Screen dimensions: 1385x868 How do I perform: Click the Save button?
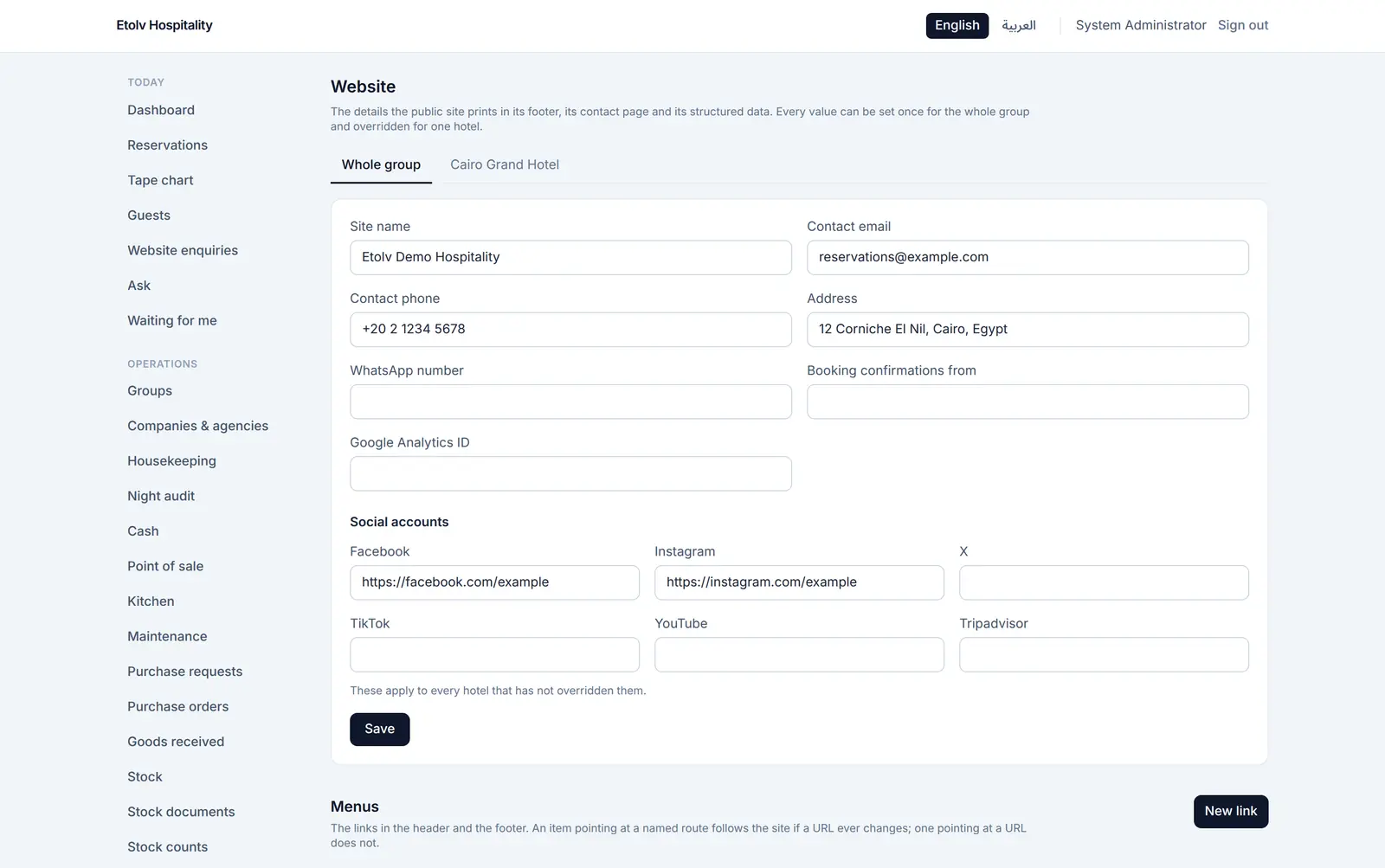click(x=379, y=729)
